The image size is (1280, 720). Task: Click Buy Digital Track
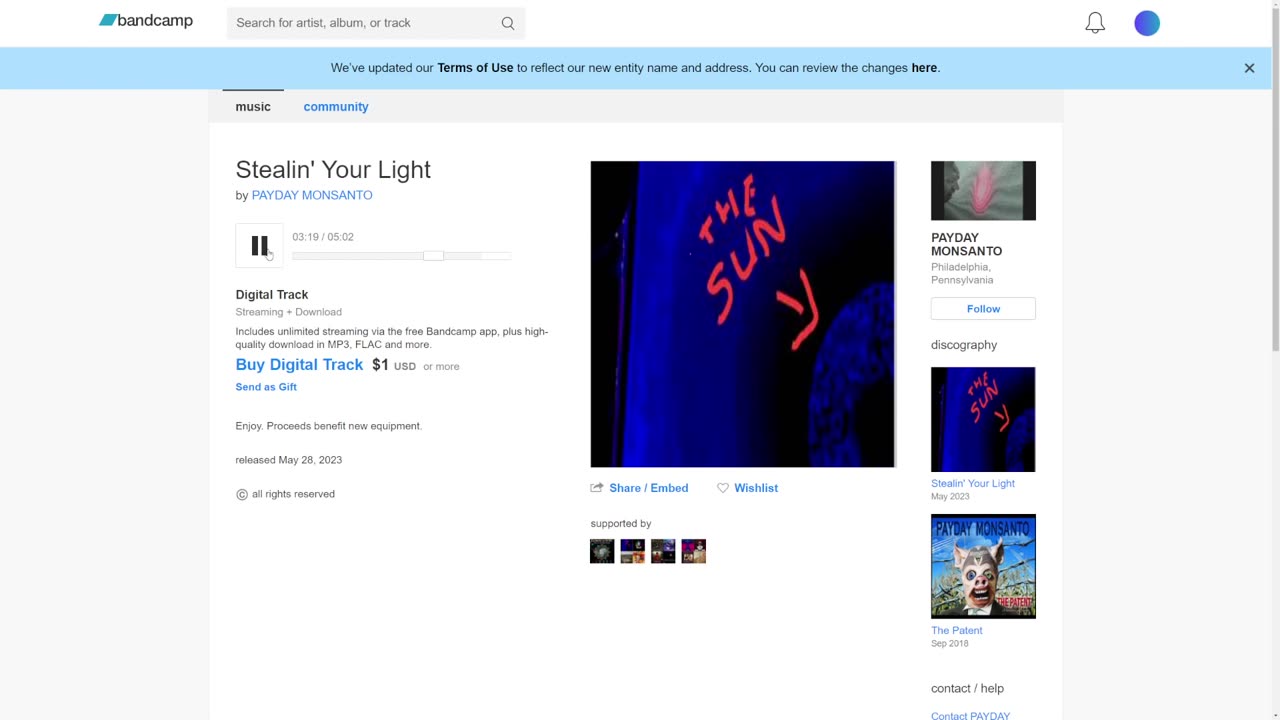click(x=299, y=365)
